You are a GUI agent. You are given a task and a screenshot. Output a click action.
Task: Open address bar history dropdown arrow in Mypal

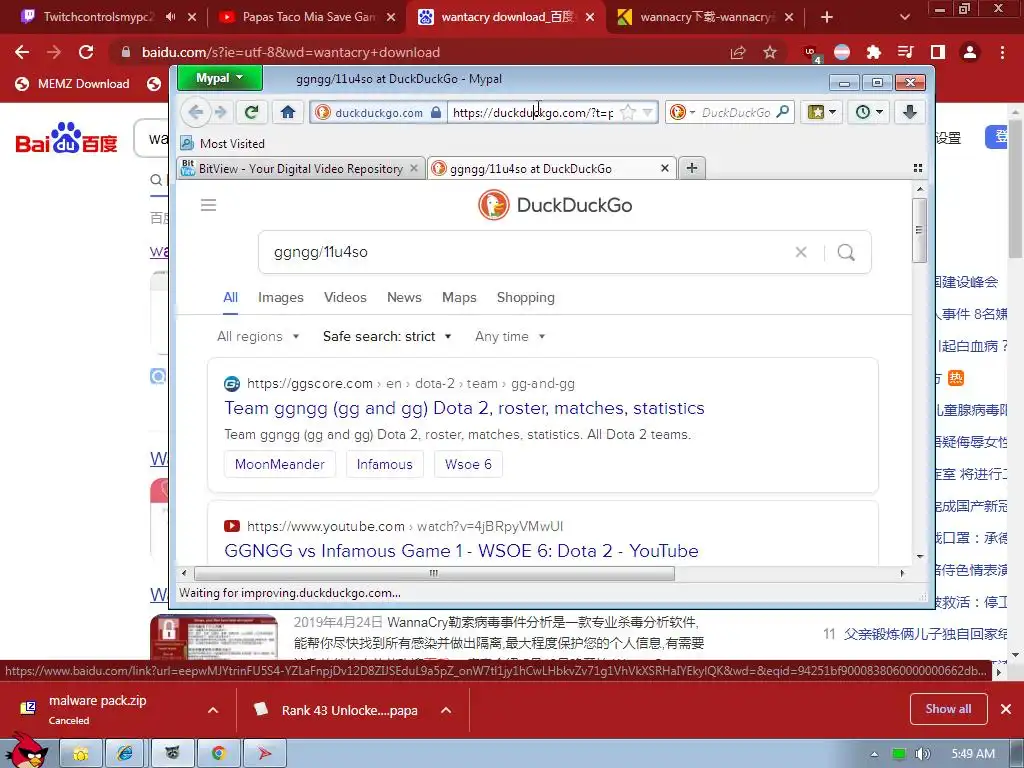pos(647,112)
